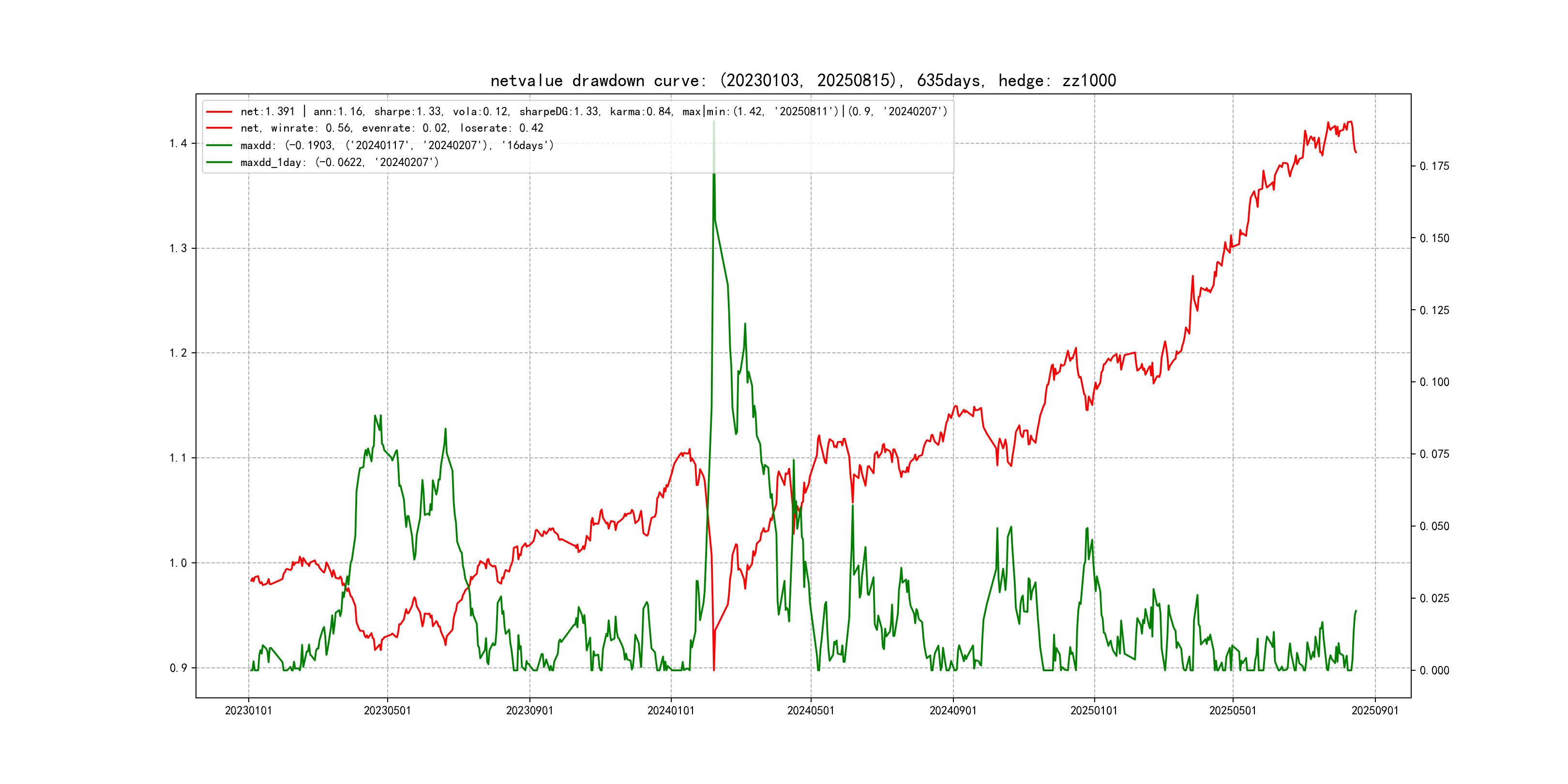Click the green line sample beside maxdd_1day legend entry
The width and height of the screenshot is (1568, 784).
coord(219,162)
